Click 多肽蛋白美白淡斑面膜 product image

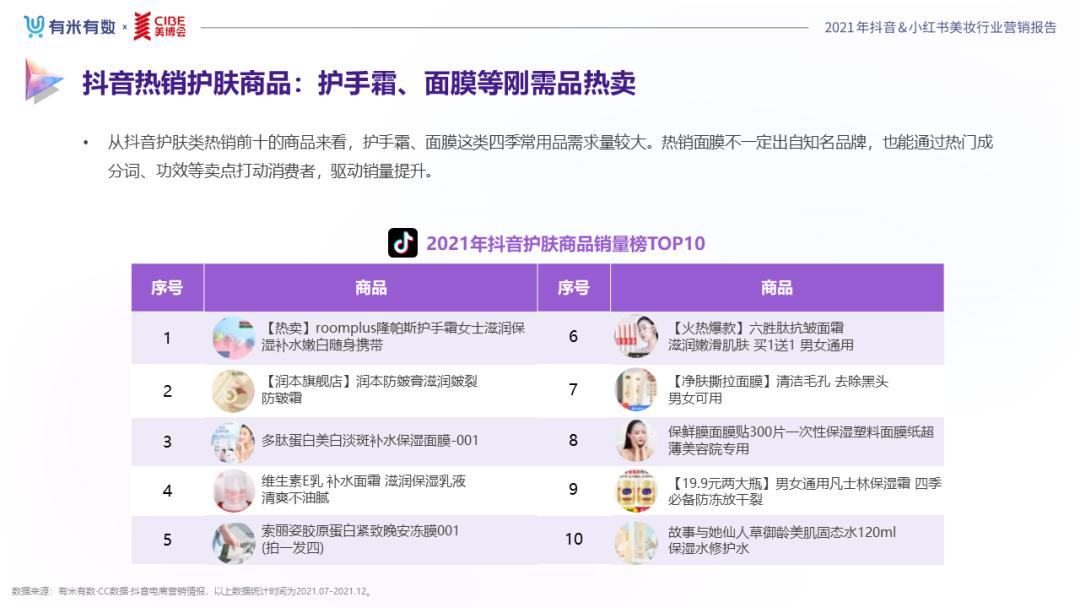[233, 441]
